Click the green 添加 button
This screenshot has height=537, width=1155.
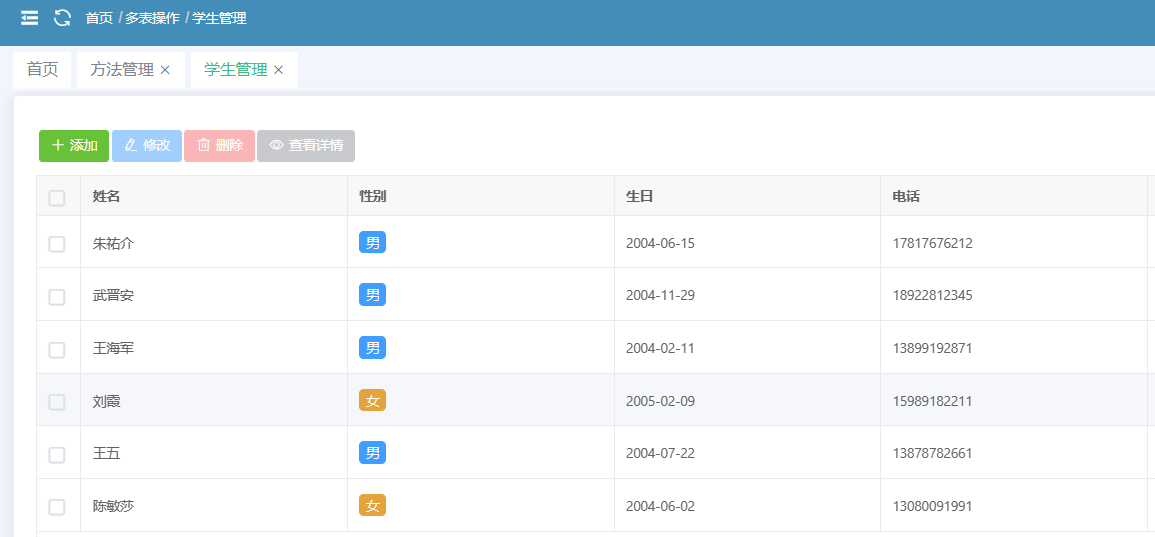[74, 146]
